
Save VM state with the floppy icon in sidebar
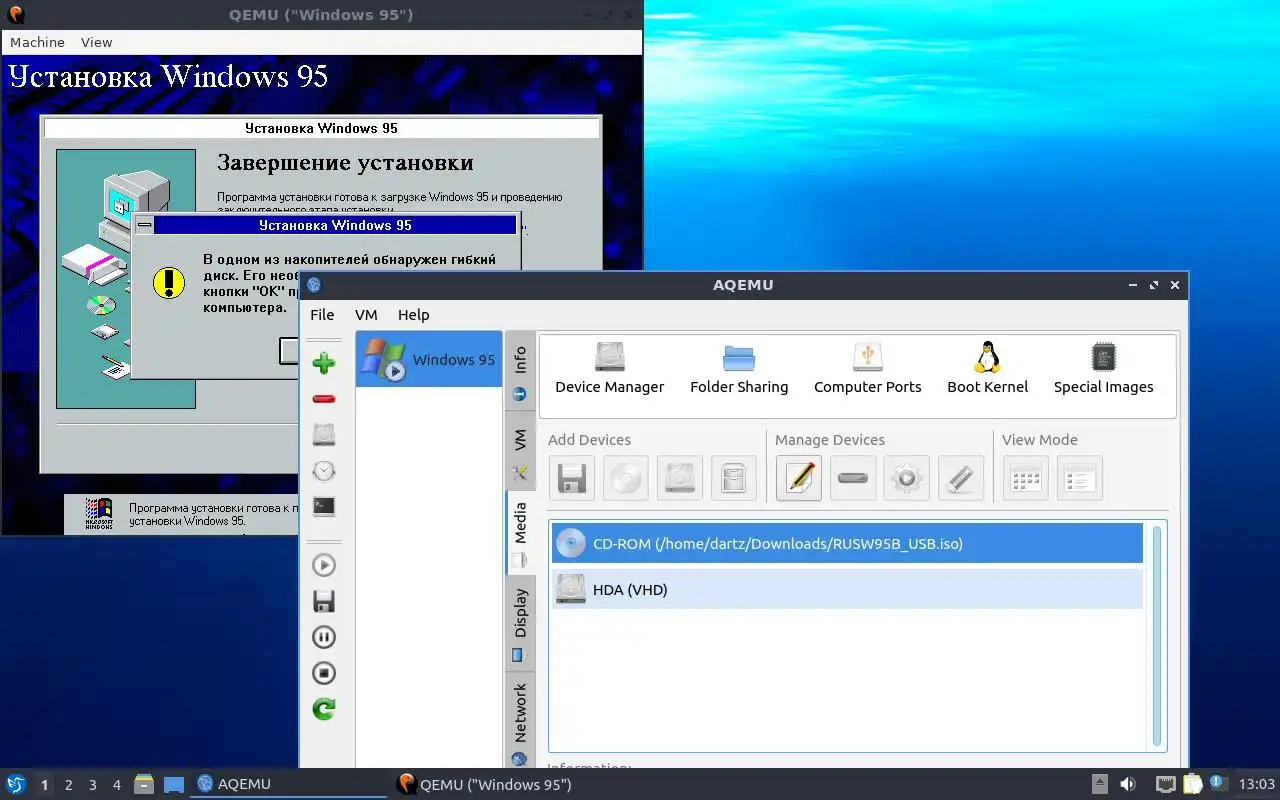[x=324, y=601]
